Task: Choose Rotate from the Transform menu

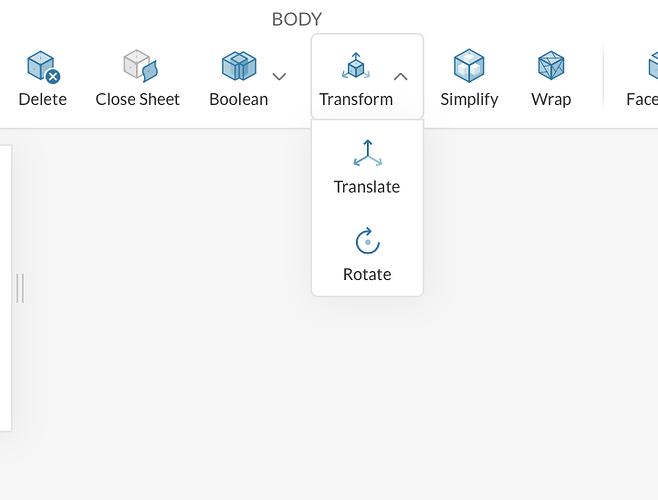Action: [x=367, y=274]
